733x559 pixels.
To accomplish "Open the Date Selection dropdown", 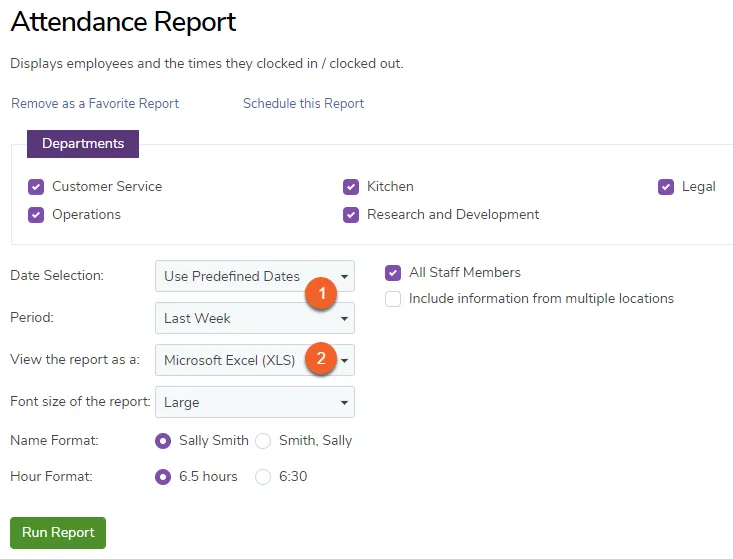I will tap(255, 276).
